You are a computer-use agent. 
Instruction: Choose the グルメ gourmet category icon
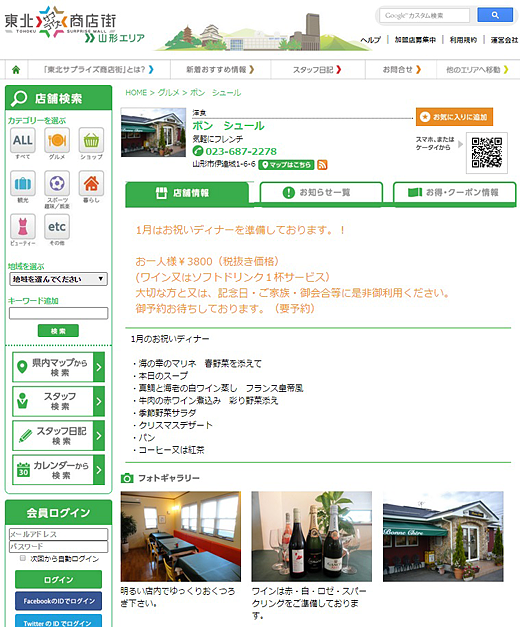point(57,140)
